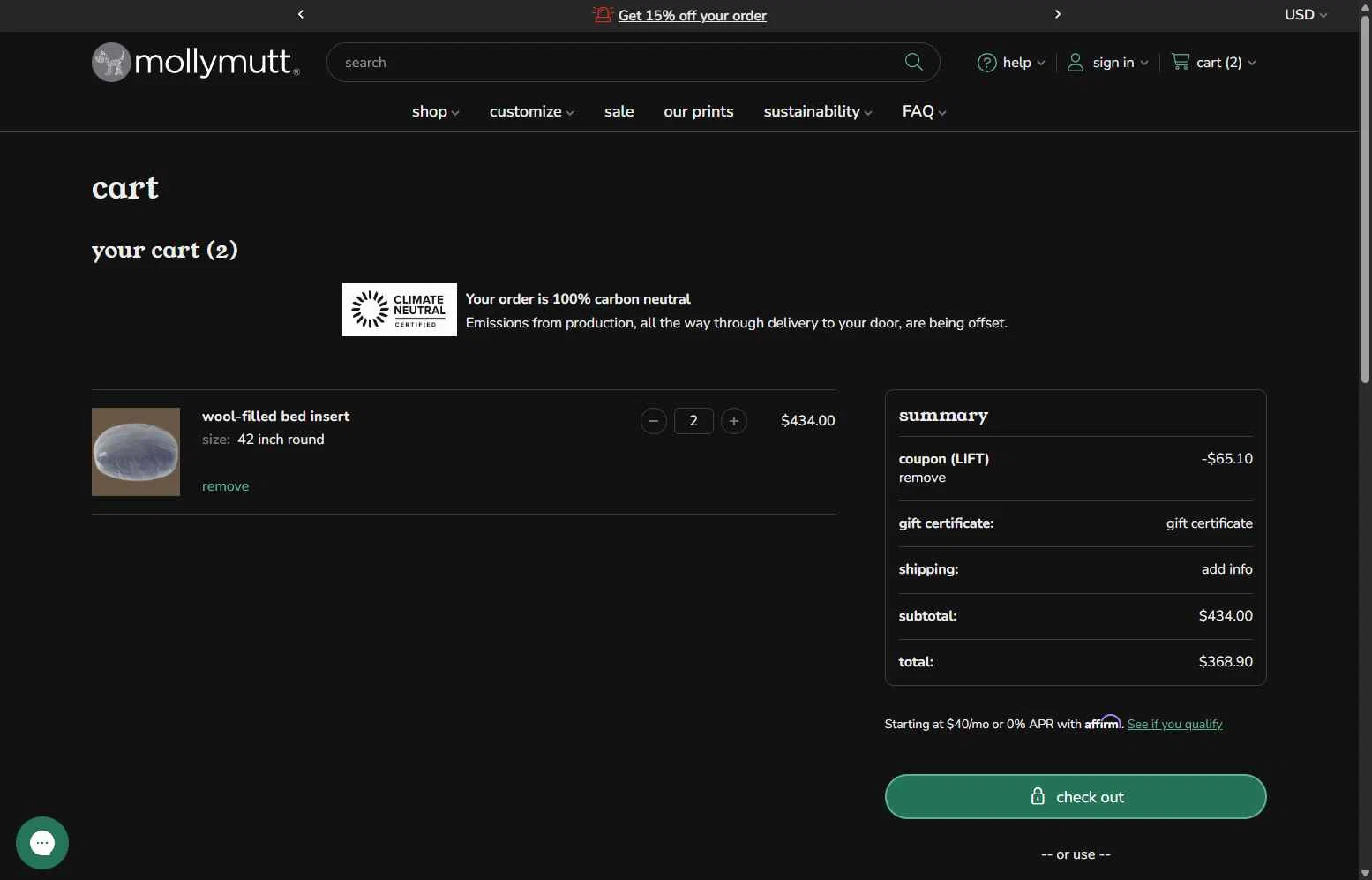Click the subtotal amount in the summary
The height and width of the screenshot is (880, 1372).
(x=1226, y=616)
